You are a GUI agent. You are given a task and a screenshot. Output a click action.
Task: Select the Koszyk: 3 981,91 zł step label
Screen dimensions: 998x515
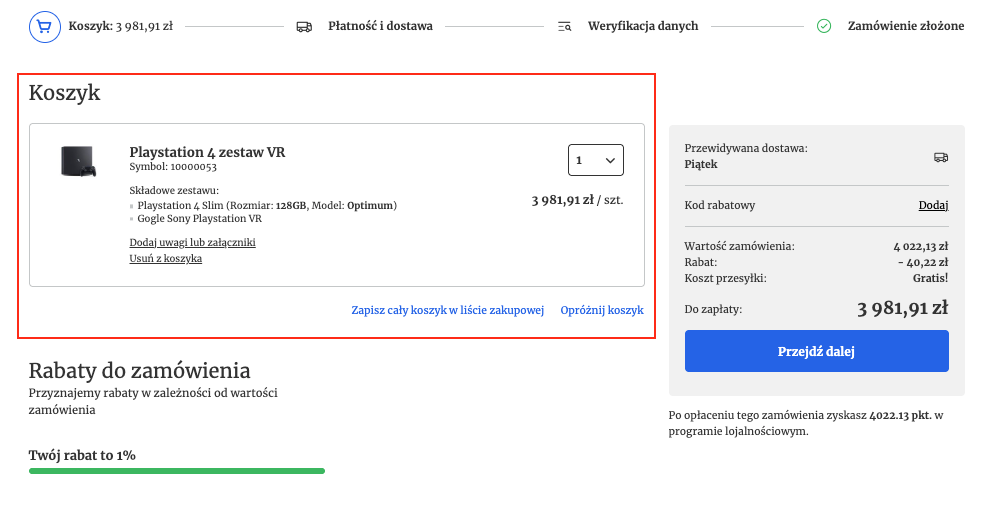[120, 26]
